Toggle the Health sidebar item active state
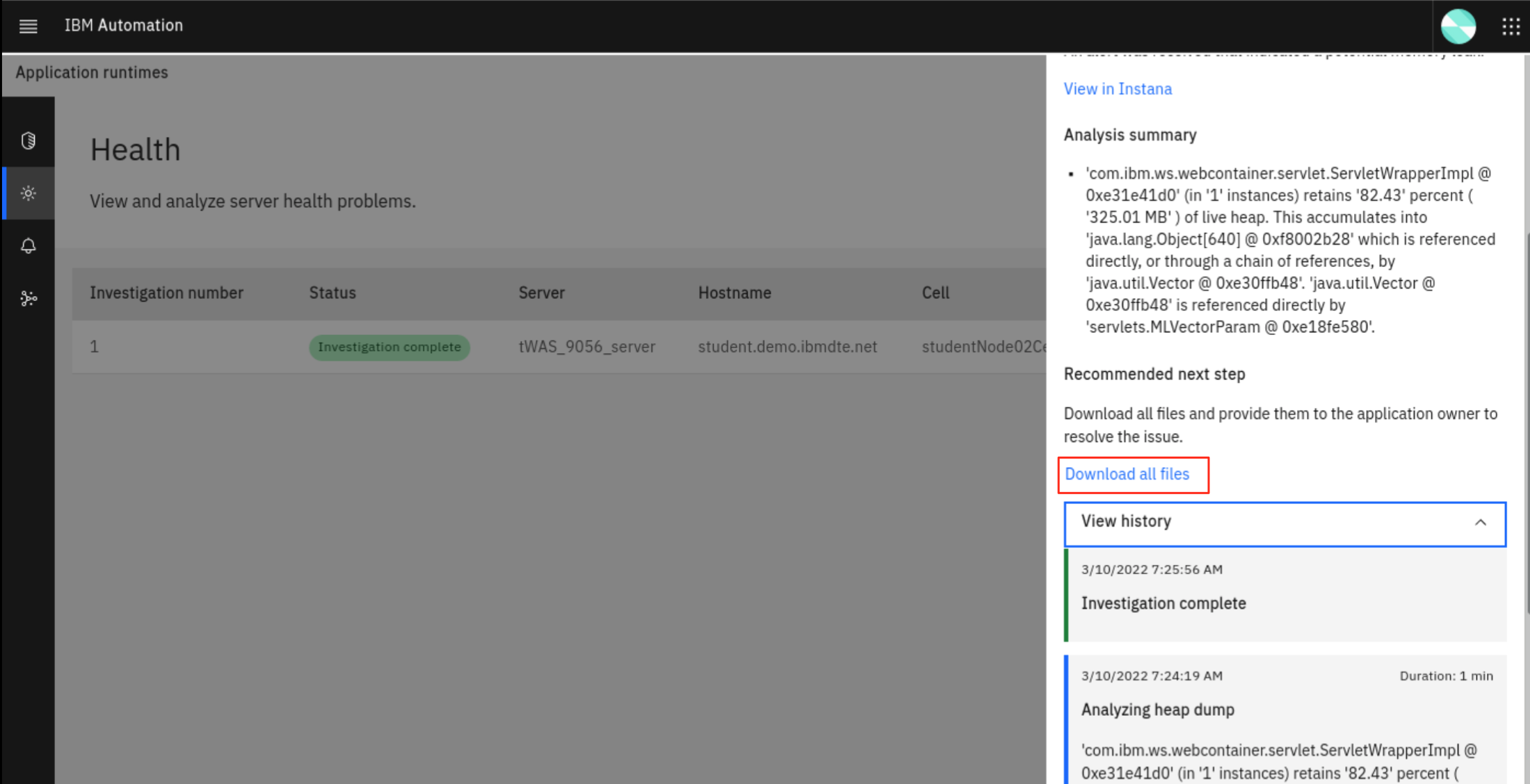1530x784 pixels. (29, 193)
